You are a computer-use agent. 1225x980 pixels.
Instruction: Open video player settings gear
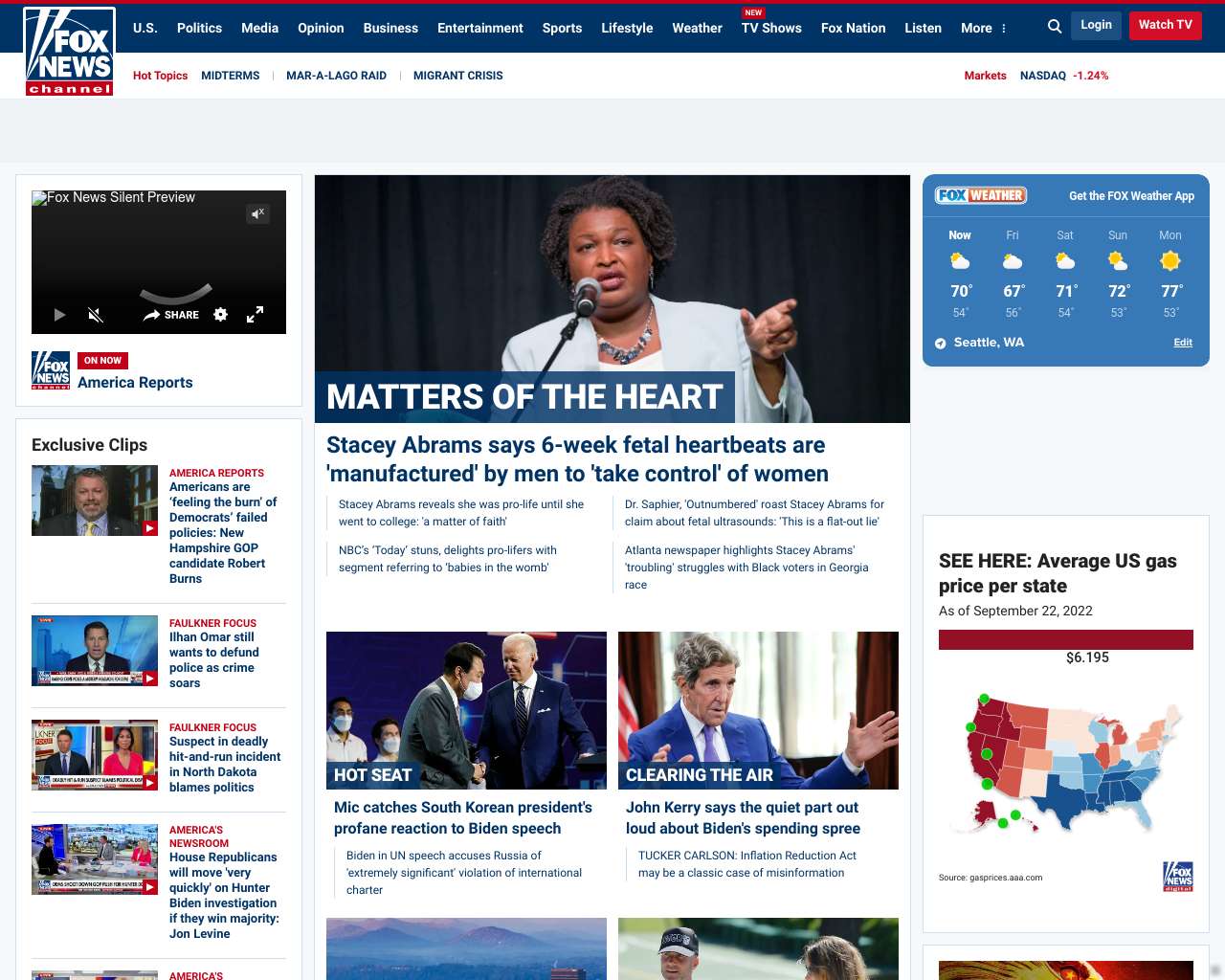pos(221,315)
